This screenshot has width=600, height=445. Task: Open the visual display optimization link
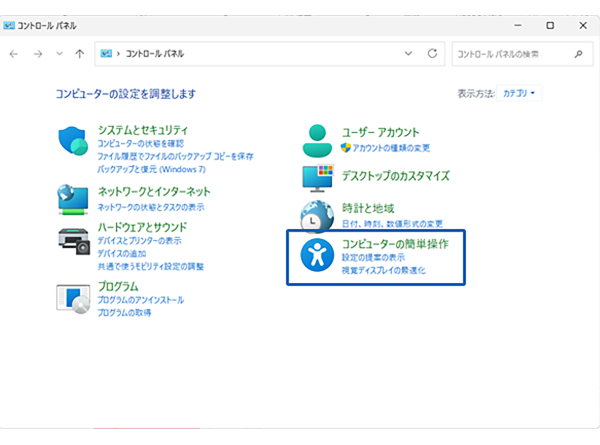point(383,271)
